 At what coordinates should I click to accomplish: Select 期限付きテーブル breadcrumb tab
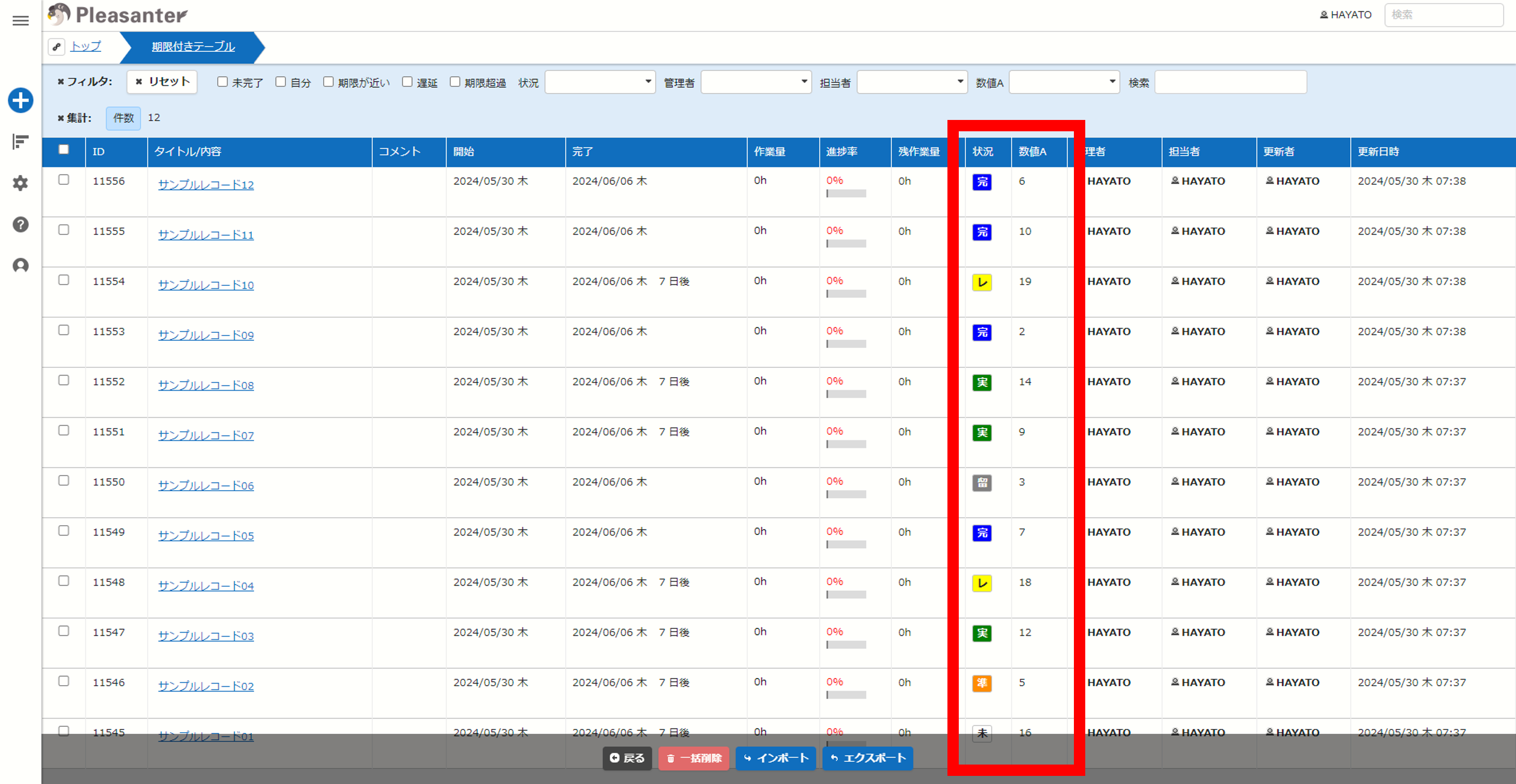tap(193, 46)
